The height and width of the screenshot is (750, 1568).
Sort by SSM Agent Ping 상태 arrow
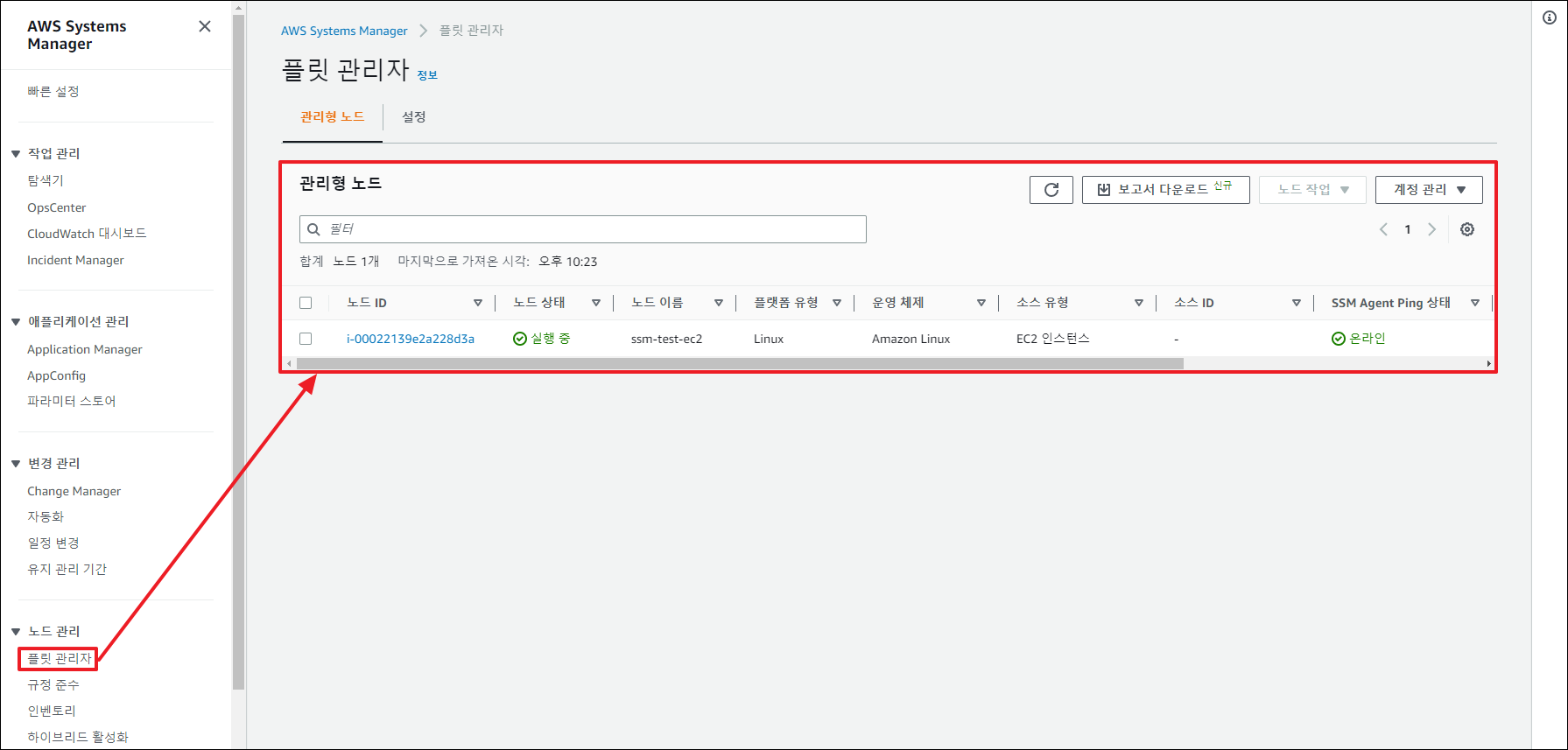point(1475,303)
